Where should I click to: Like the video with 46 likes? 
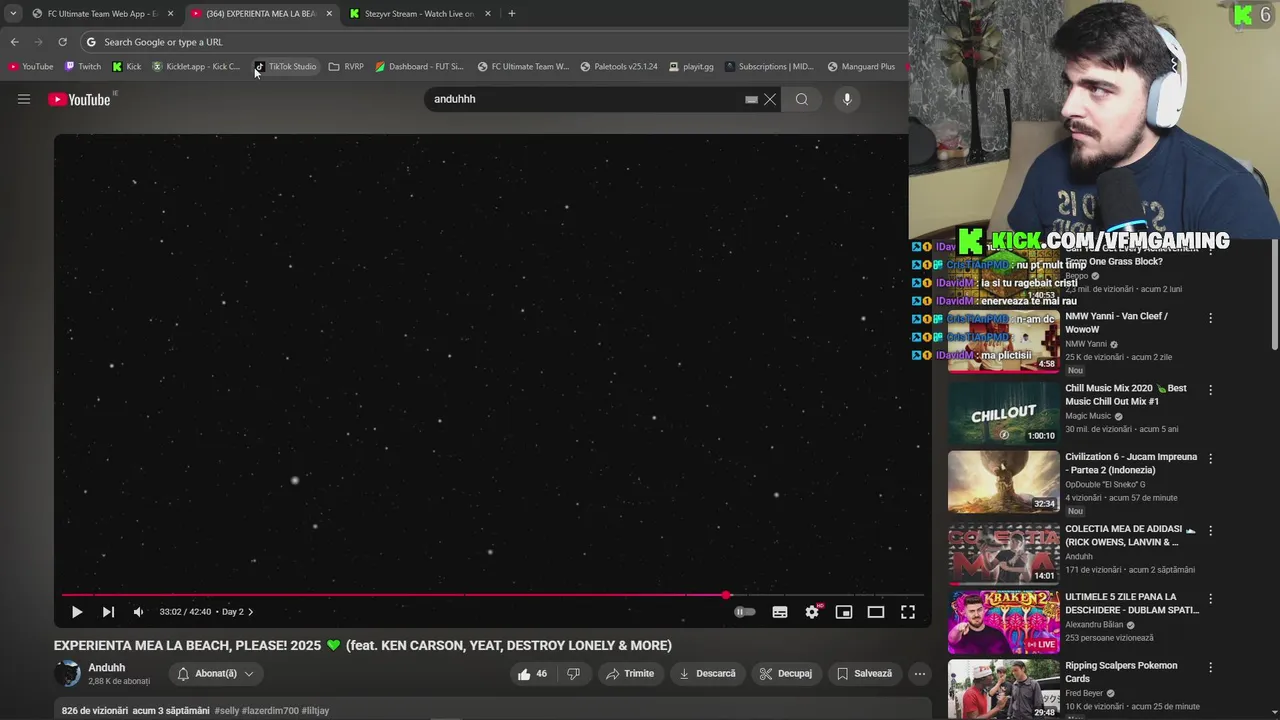[532, 674]
